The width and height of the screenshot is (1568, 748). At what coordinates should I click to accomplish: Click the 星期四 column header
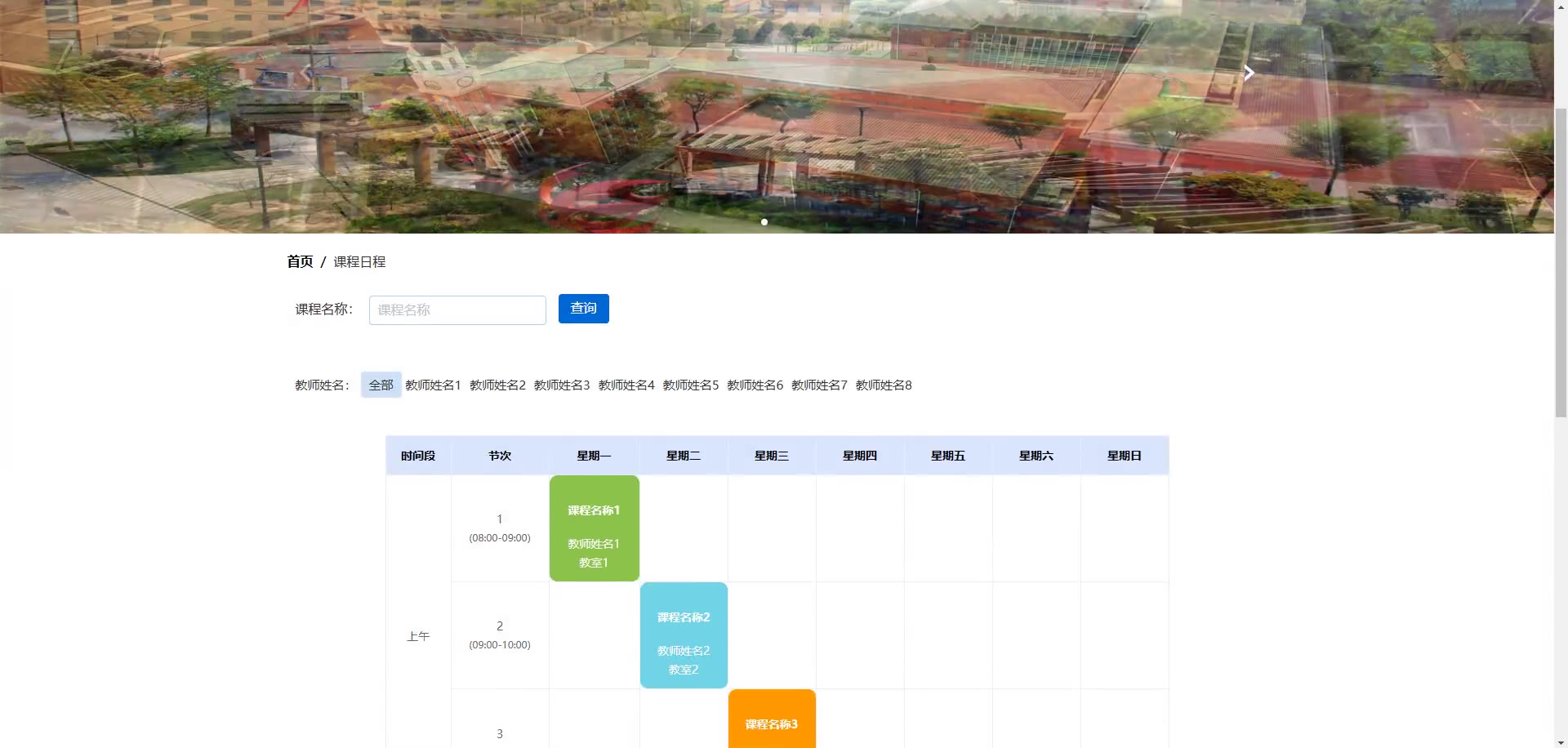pos(860,456)
